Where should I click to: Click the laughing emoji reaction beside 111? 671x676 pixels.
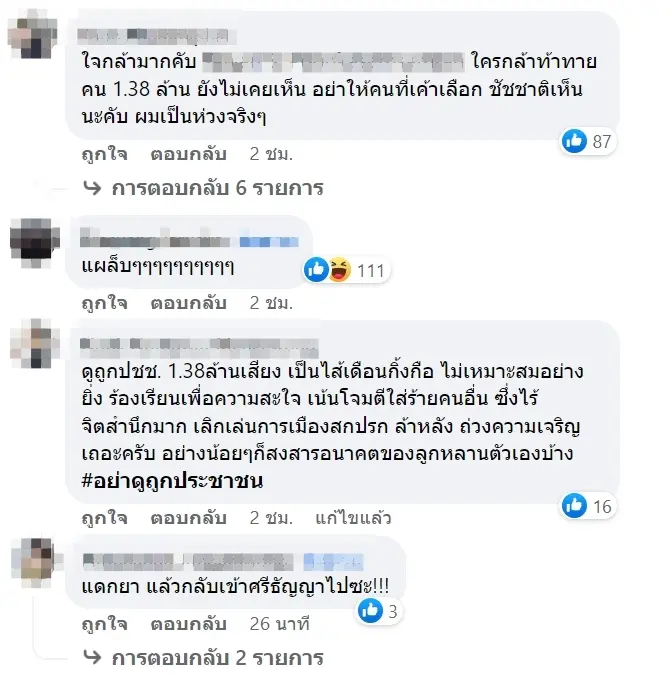pyautogui.click(x=339, y=270)
